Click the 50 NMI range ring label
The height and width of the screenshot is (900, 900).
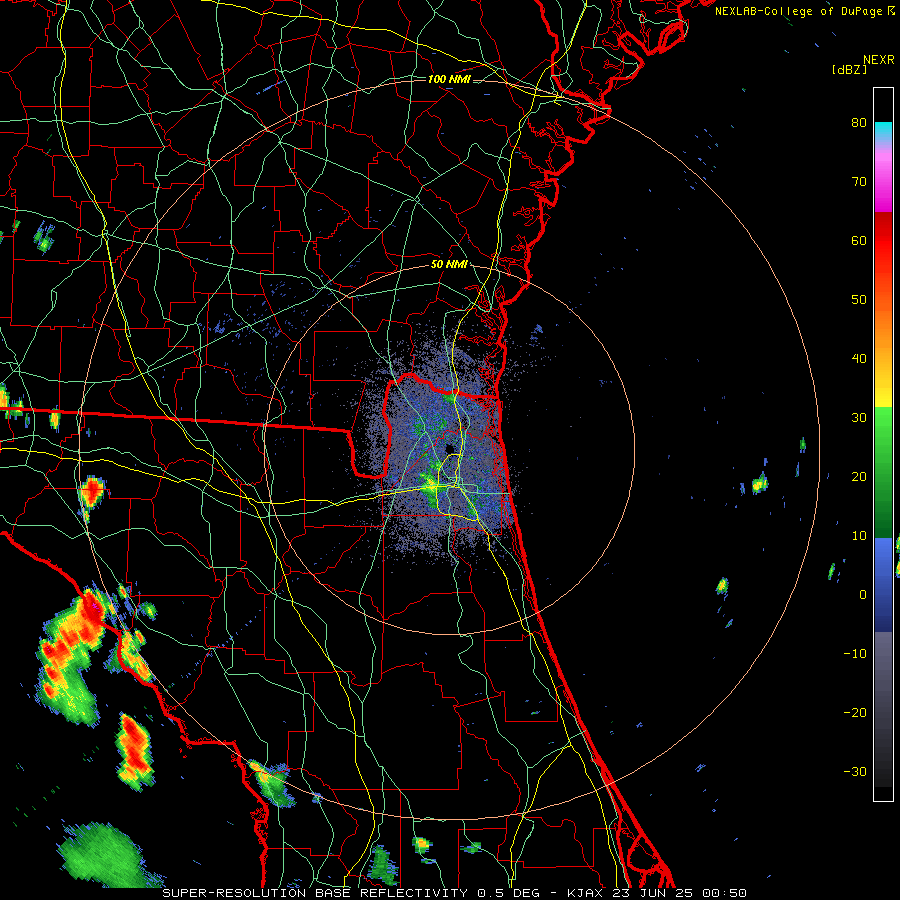coord(449,265)
